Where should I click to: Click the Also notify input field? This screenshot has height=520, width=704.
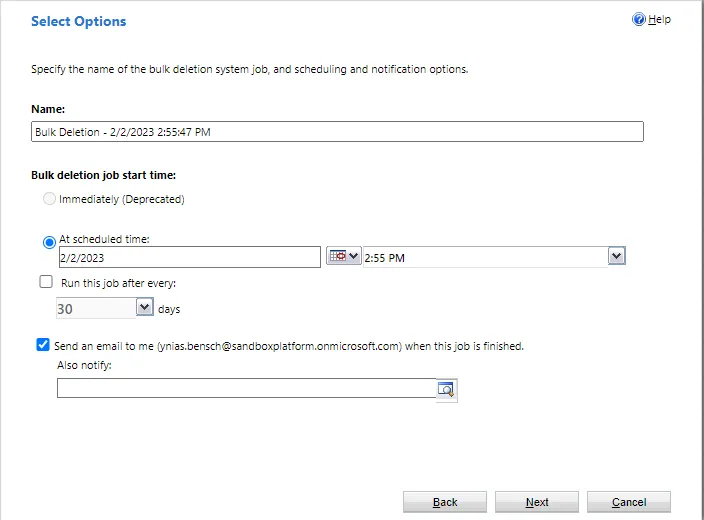point(246,388)
